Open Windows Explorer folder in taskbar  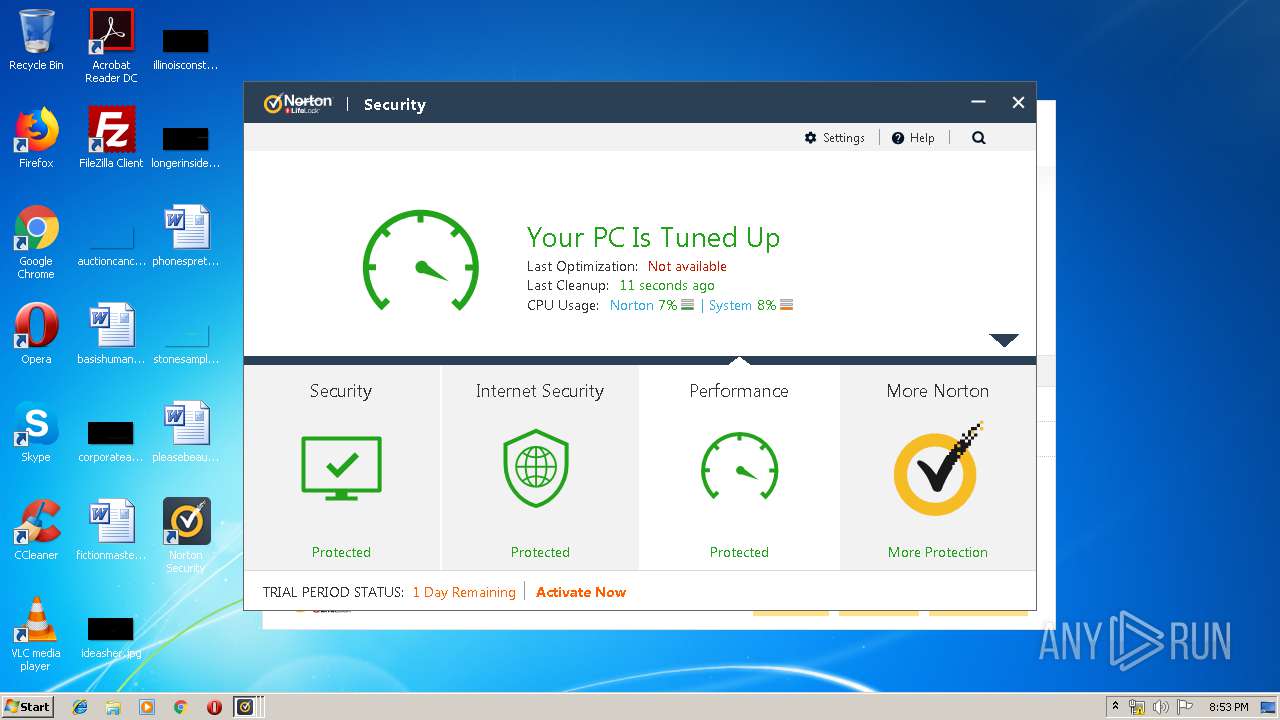pos(113,707)
